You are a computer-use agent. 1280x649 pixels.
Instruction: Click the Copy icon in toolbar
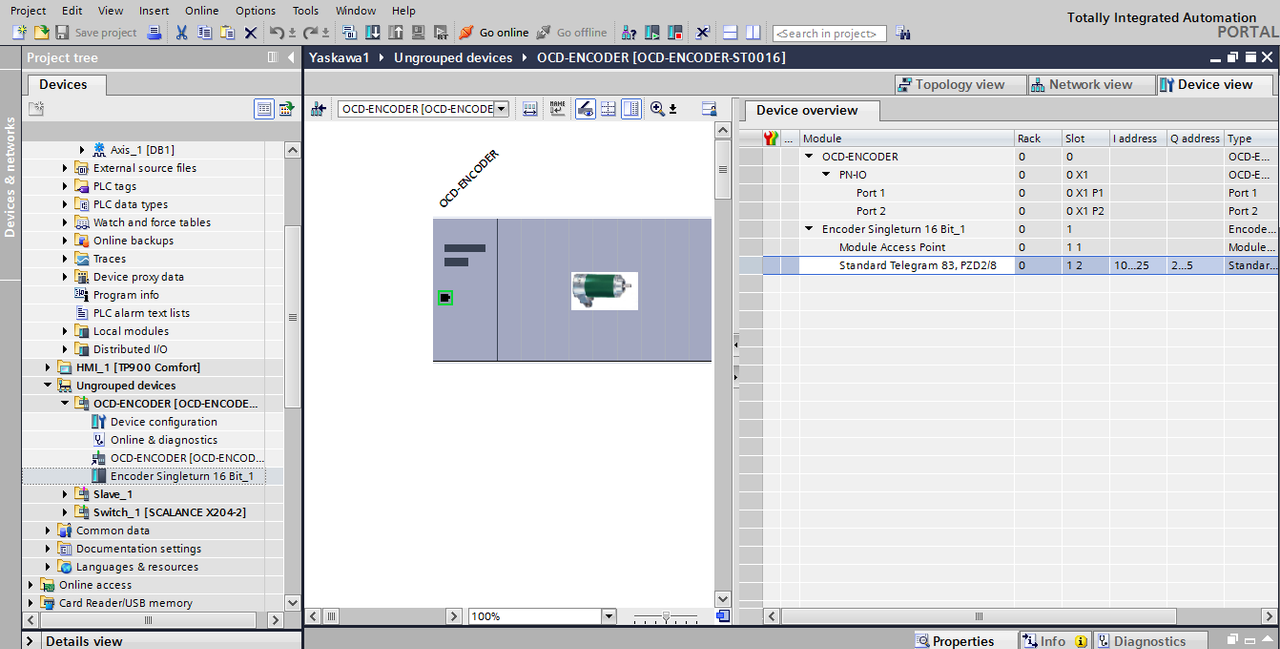(204, 33)
